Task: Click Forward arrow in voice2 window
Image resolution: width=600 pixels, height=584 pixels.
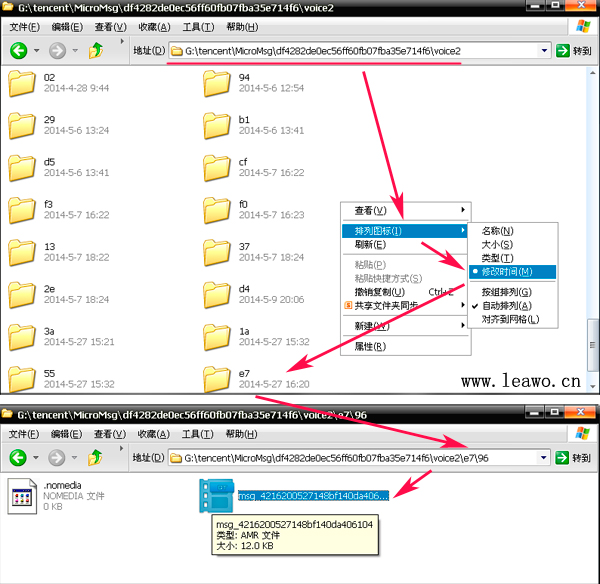Action: click(x=57, y=51)
